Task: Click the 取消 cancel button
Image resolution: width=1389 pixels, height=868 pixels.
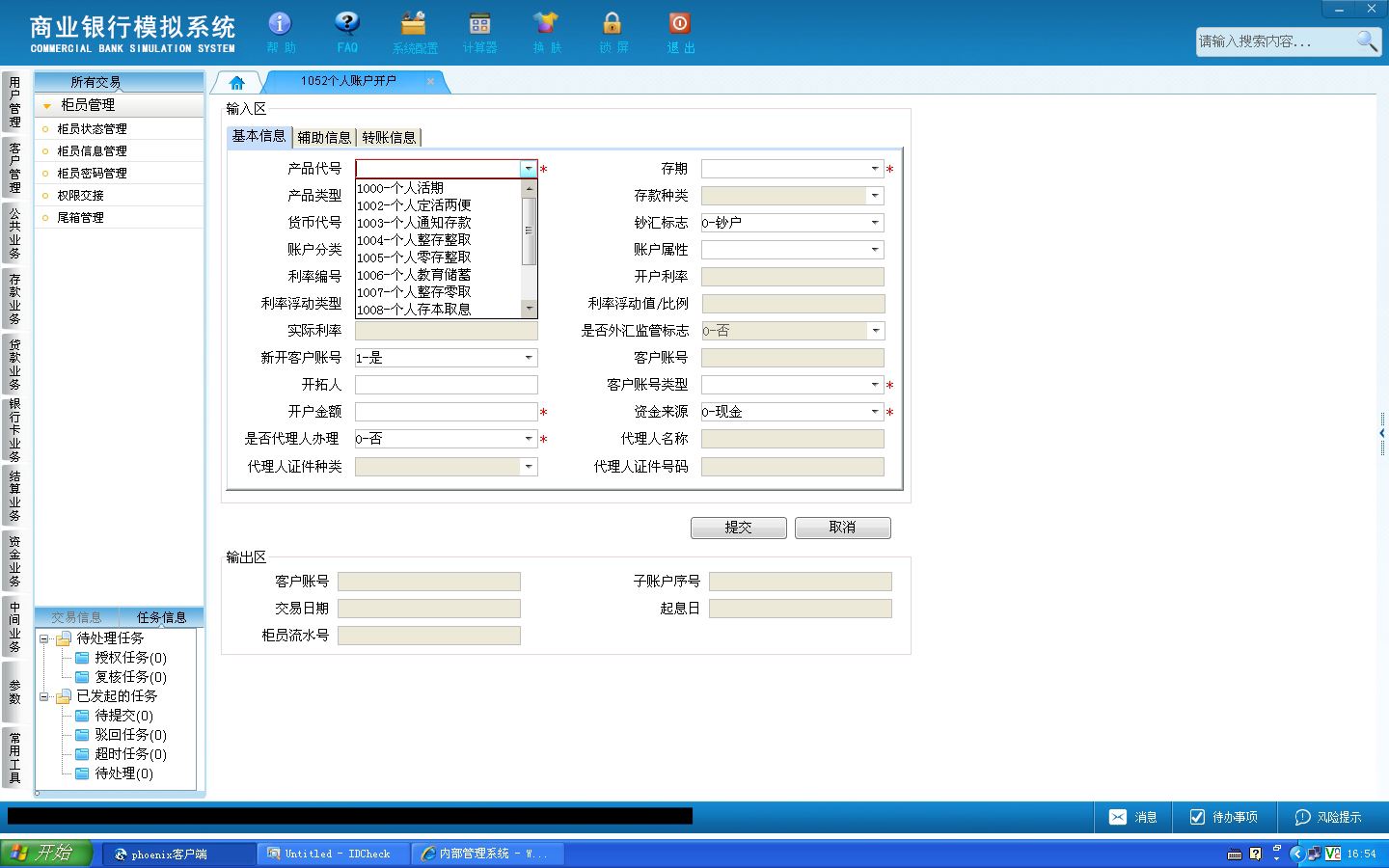Action: pos(843,528)
